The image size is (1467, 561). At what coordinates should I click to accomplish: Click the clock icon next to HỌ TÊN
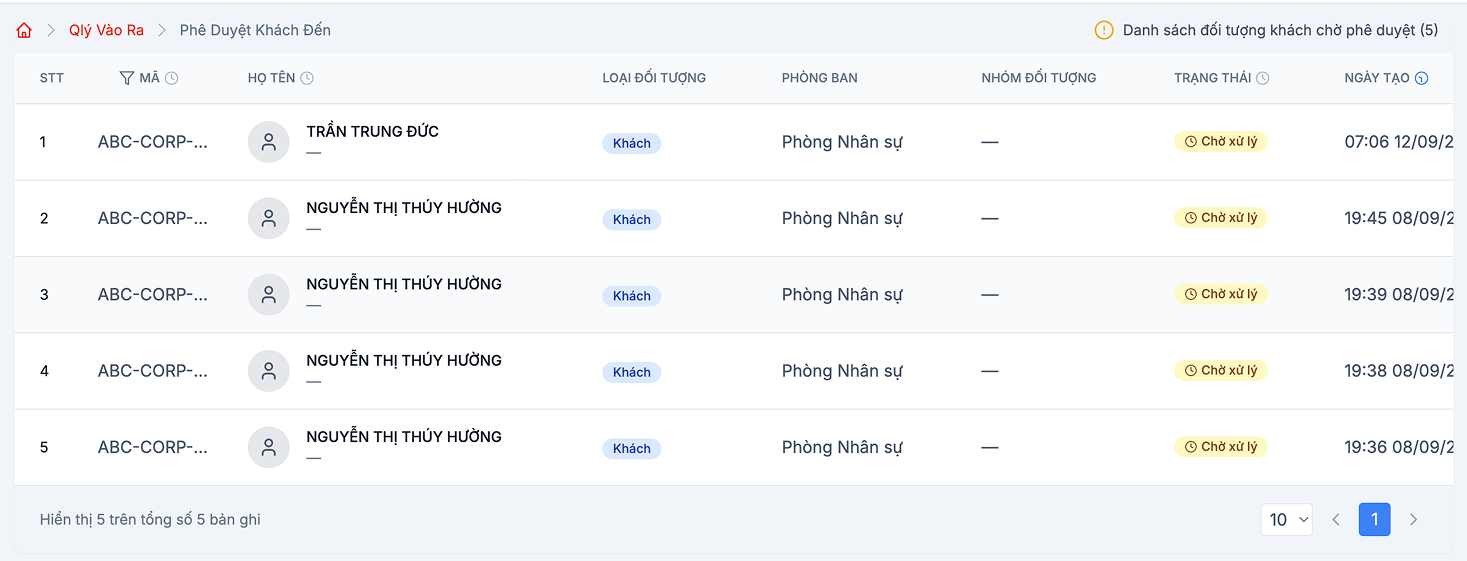click(307, 78)
